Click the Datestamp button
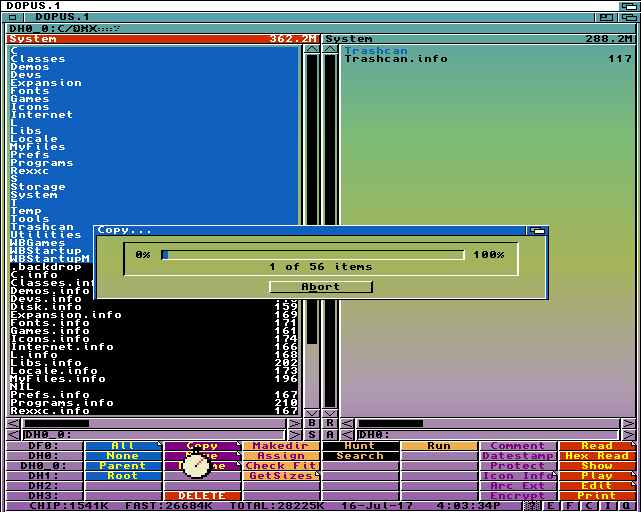 [518, 456]
